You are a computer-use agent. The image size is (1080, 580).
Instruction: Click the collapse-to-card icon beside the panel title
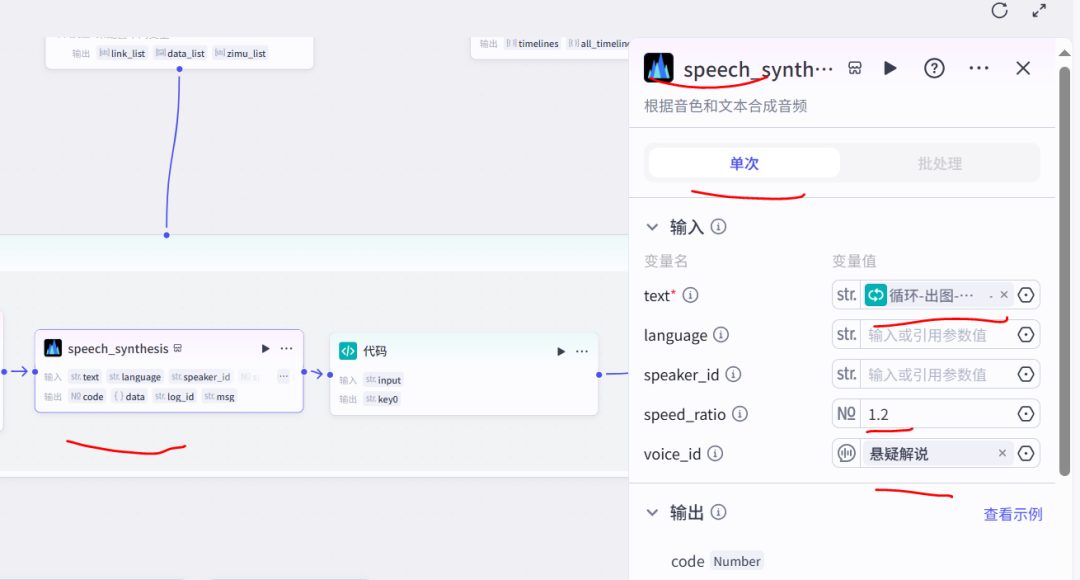coord(854,68)
